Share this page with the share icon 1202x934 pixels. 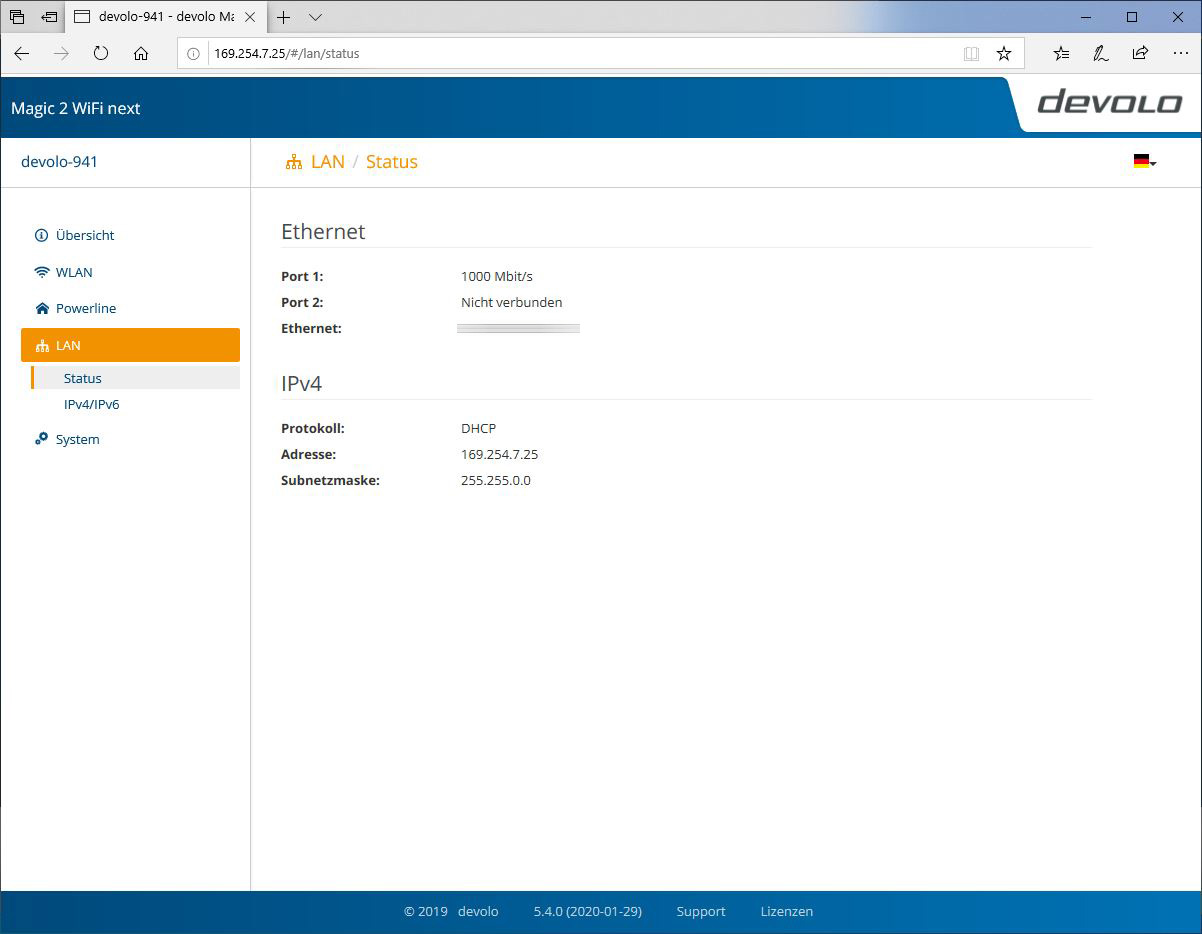coord(1140,54)
